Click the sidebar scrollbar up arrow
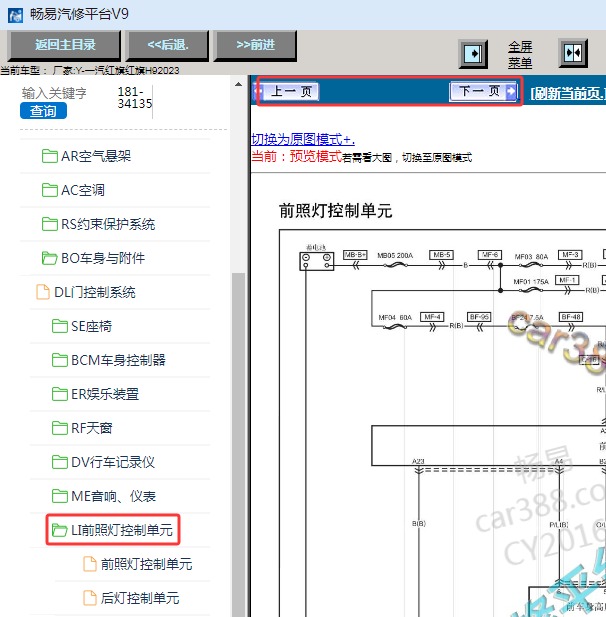 [x=238, y=84]
